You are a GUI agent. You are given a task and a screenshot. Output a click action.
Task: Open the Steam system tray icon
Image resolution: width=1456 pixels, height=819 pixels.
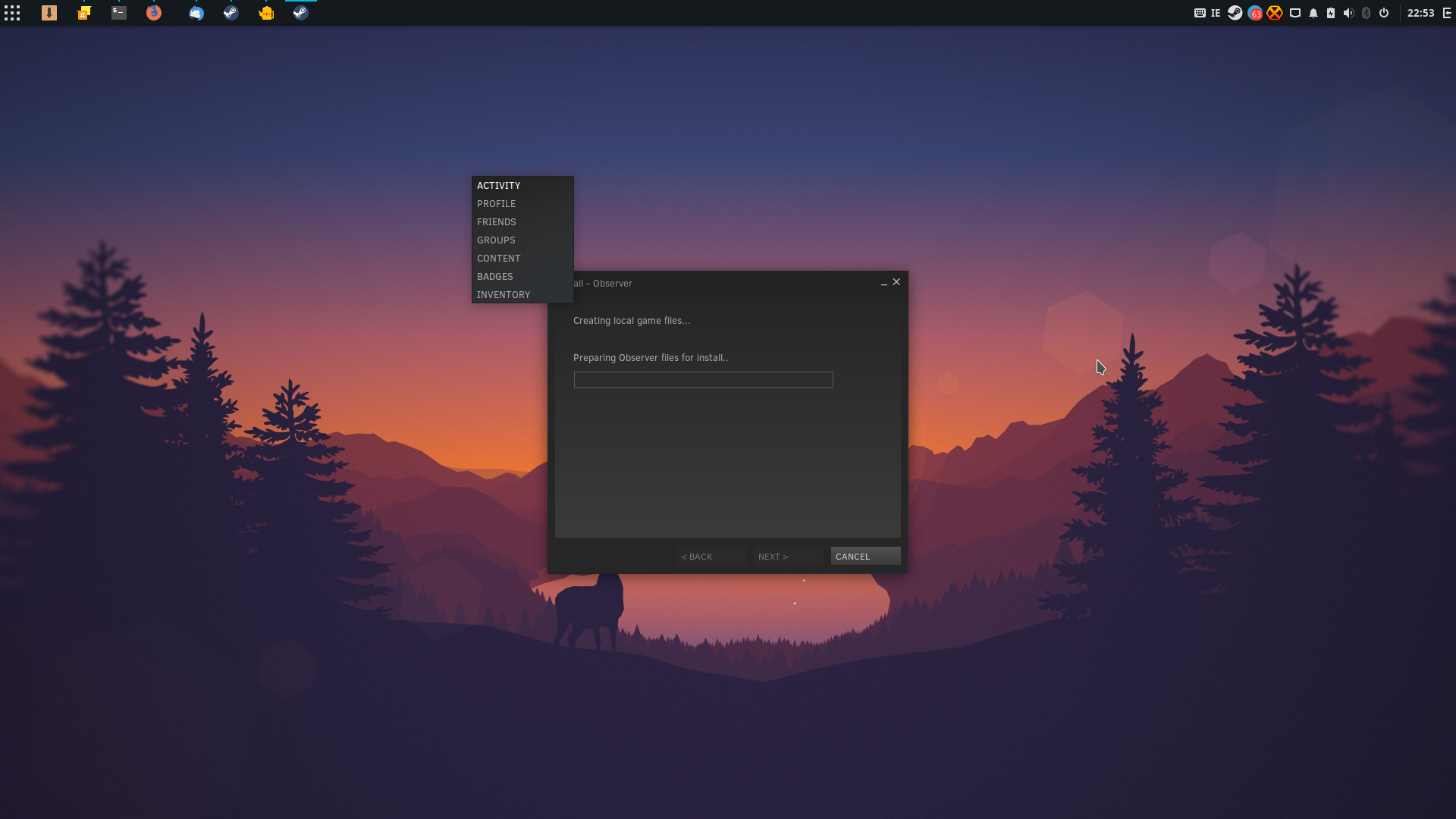click(x=1235, y=13)
